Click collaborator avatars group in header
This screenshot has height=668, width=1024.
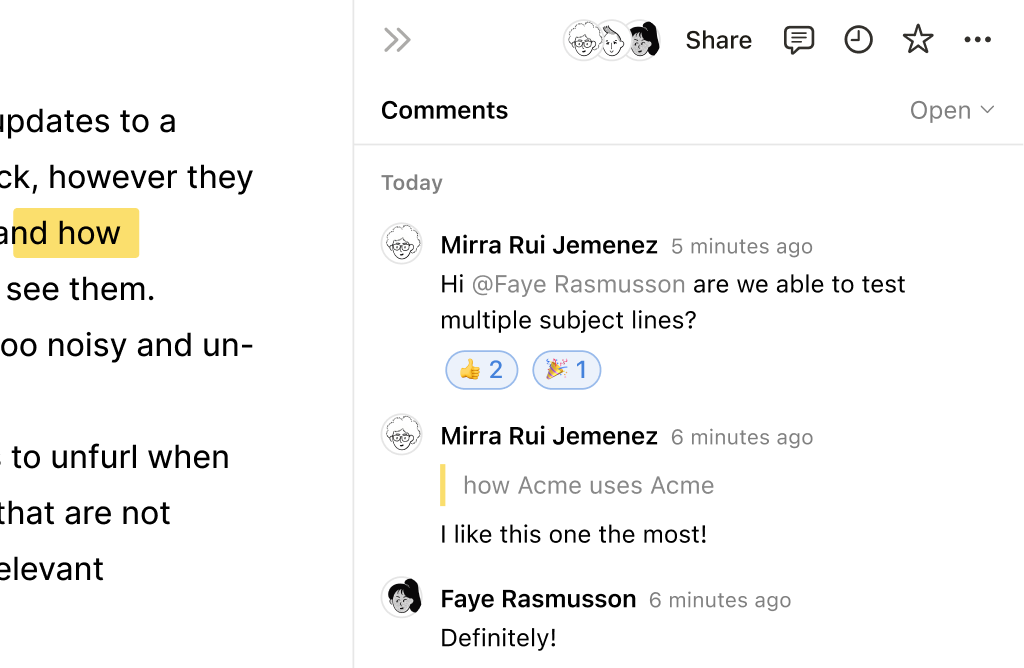click(x=612, y=40)
